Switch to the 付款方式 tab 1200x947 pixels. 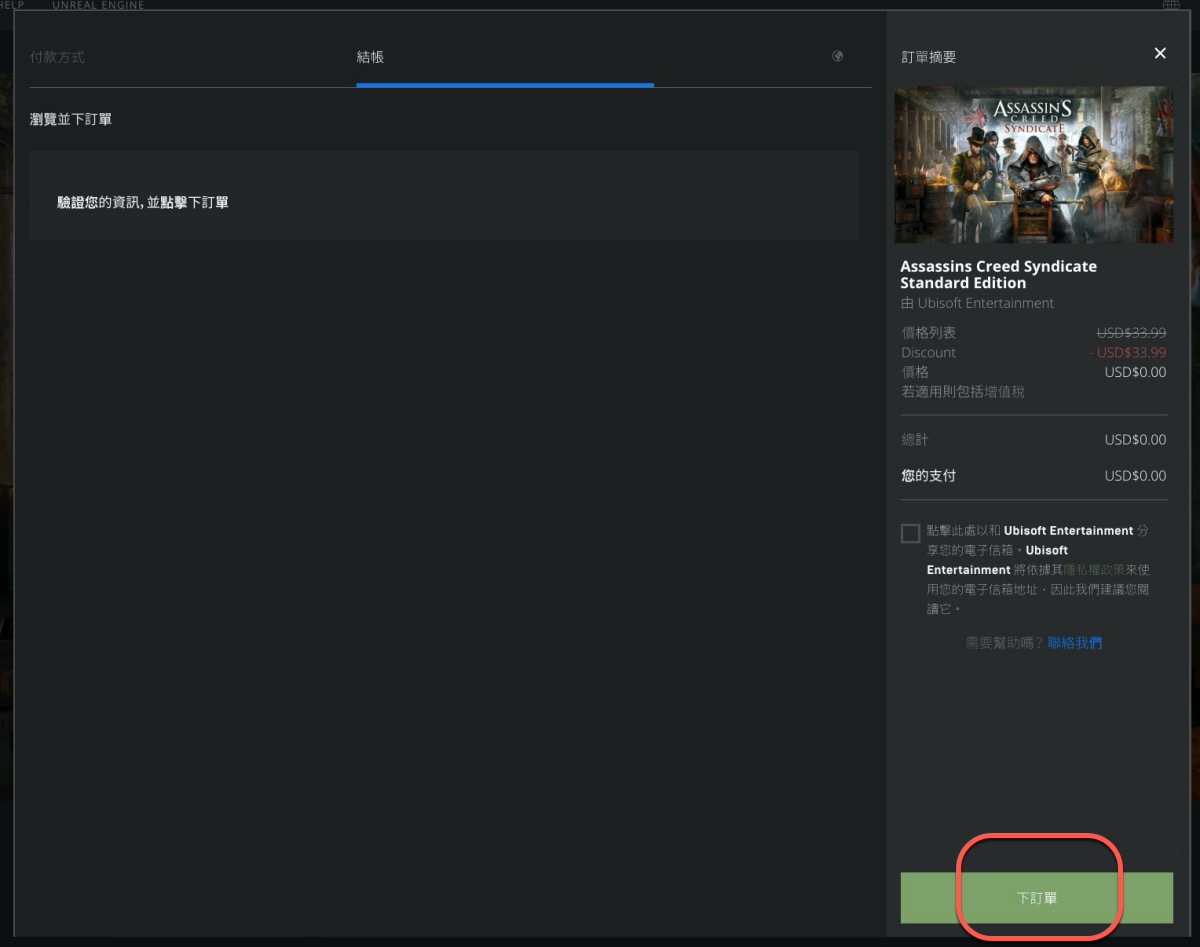57,57
